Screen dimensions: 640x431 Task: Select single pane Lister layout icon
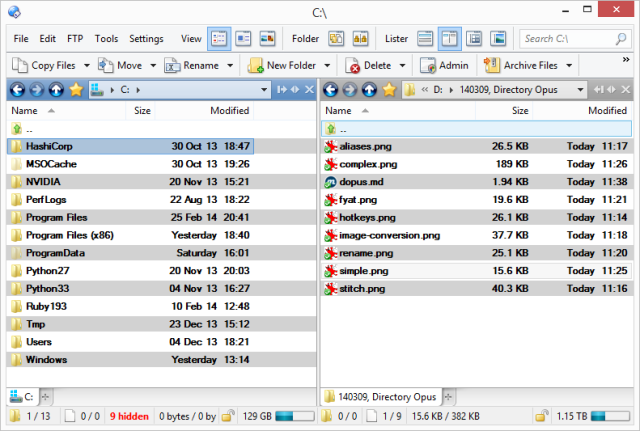click(425, 39)
